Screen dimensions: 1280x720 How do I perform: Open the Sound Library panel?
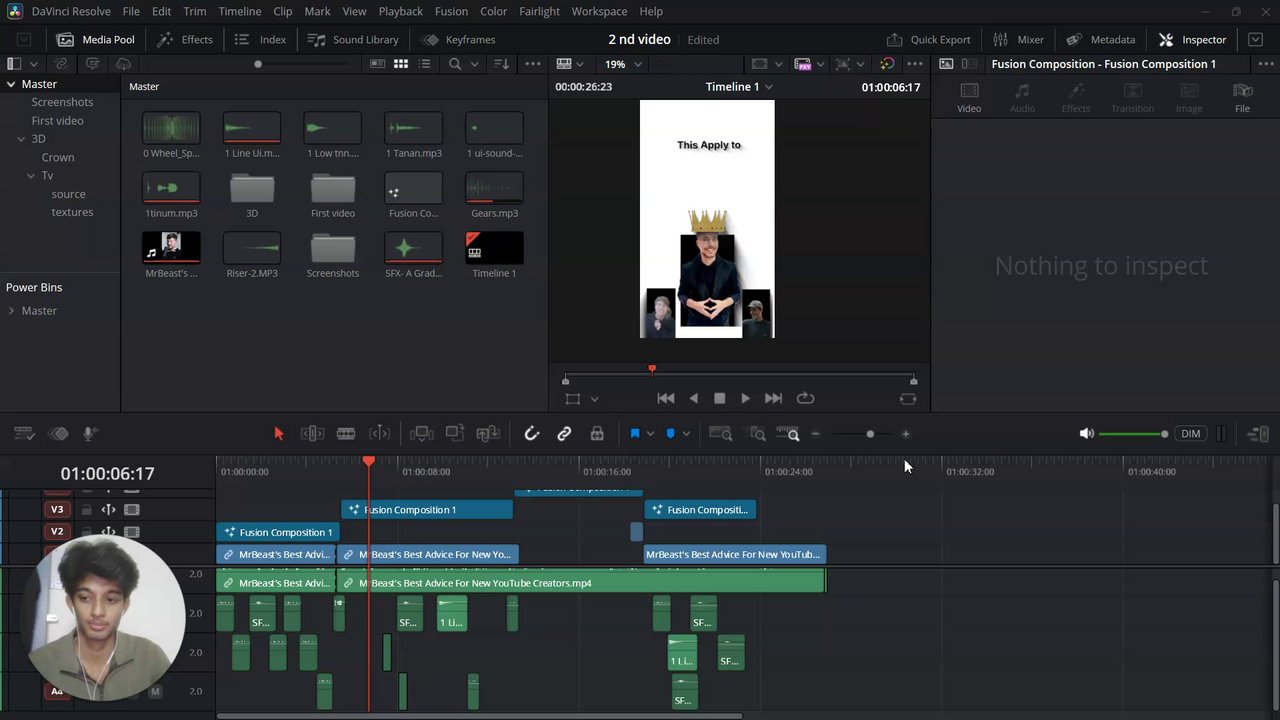coord(353,40)
